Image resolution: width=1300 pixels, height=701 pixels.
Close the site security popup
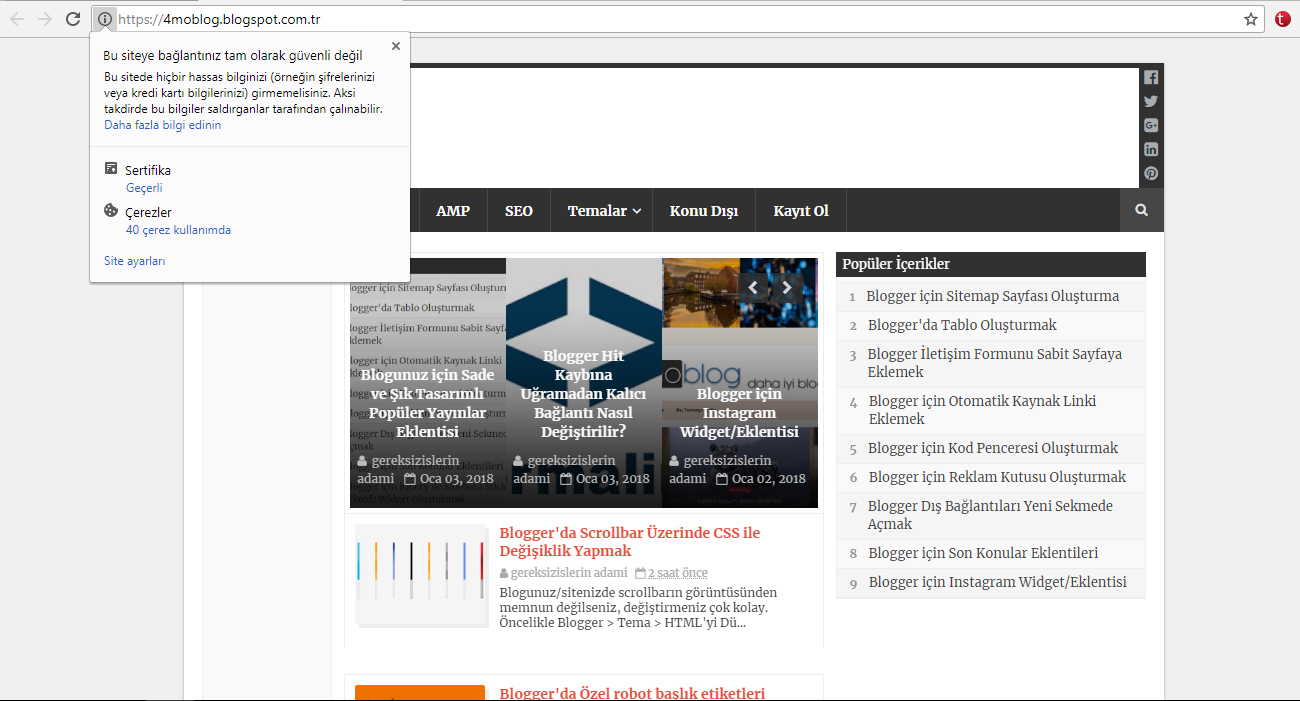[x=396, y=46]
